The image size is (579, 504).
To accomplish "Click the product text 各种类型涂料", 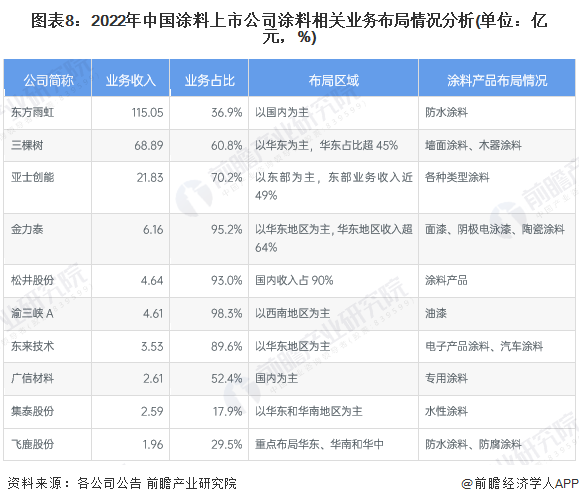I will tap(457, 177).
